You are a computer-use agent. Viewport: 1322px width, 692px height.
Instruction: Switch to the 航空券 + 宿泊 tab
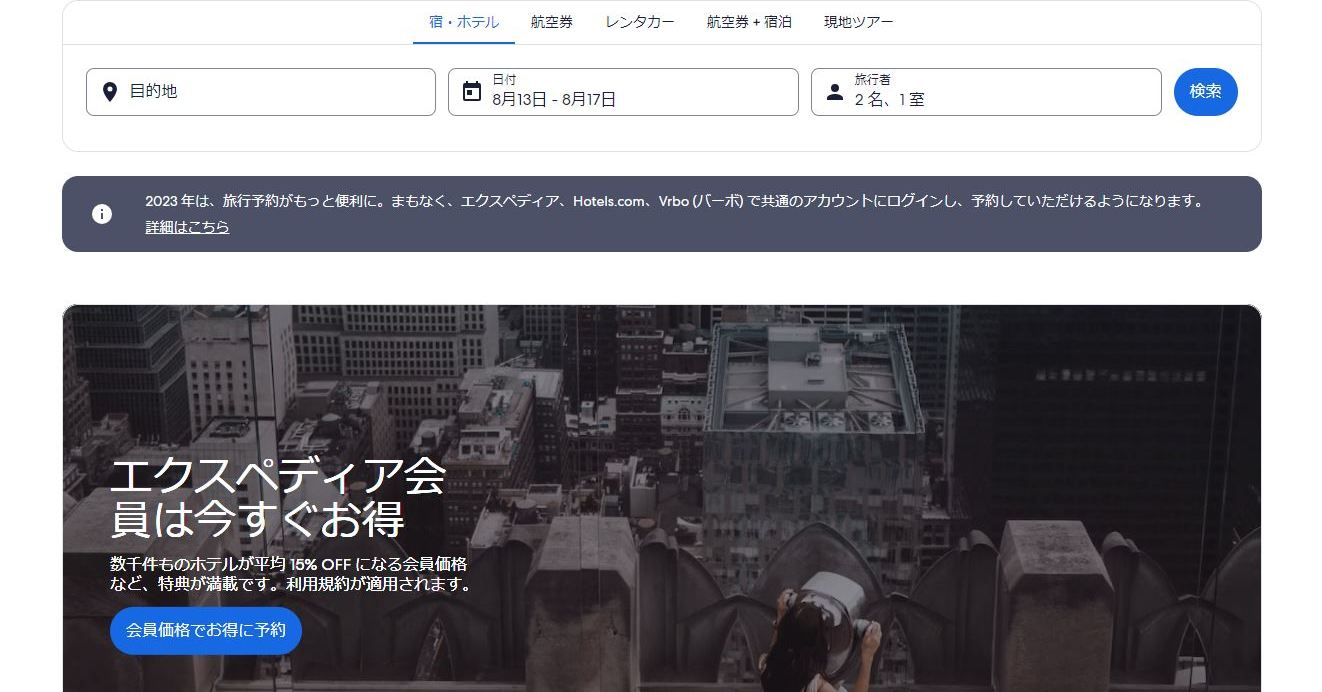(749, 22)
